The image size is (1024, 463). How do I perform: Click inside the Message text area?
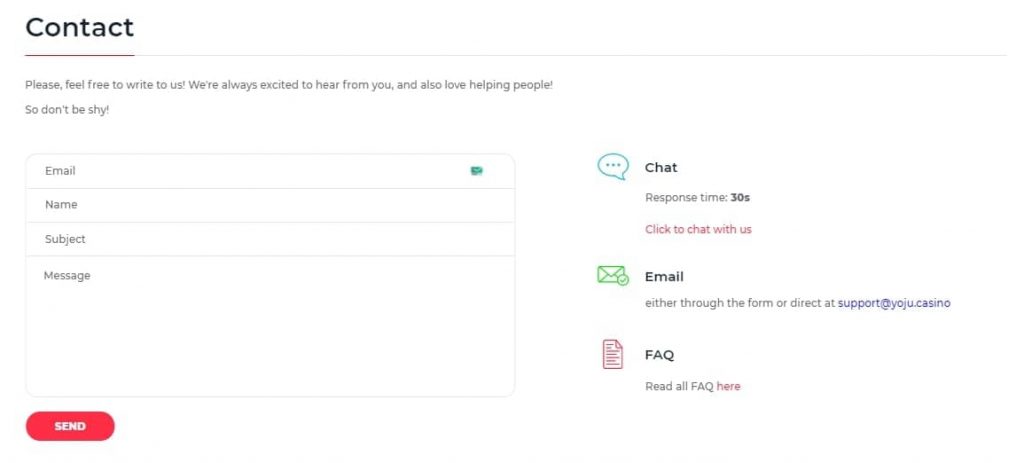(x=270, y=326)
